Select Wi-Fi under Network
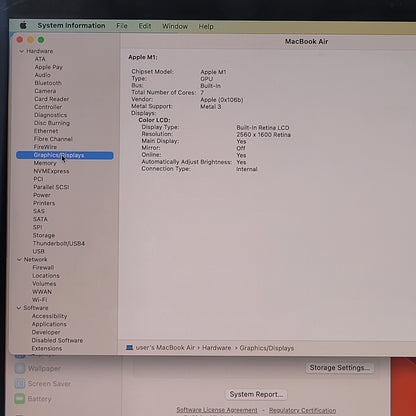 pyautogui.click(x=39, y=300)
